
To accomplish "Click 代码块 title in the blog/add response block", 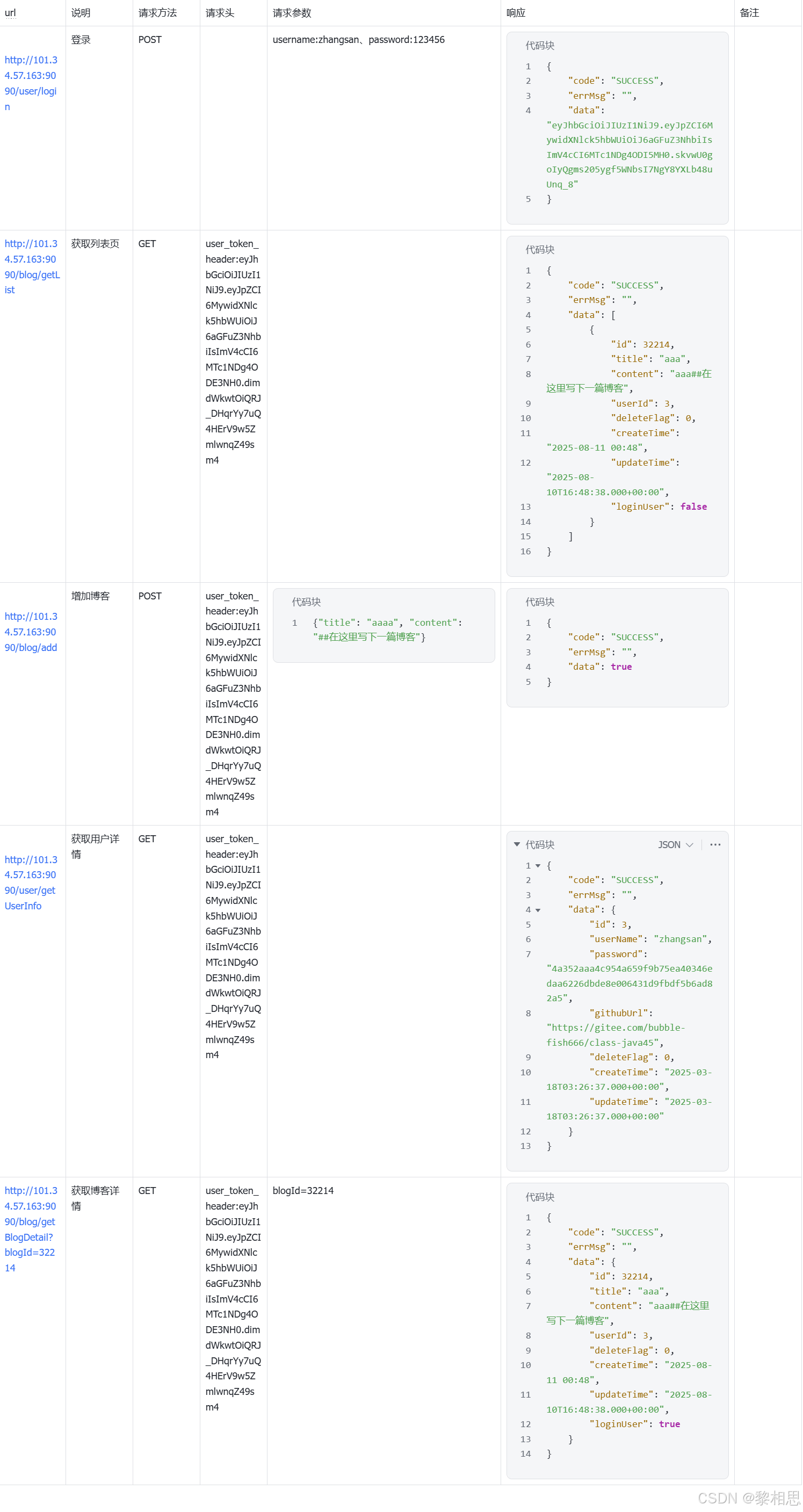I will point(539,601).
